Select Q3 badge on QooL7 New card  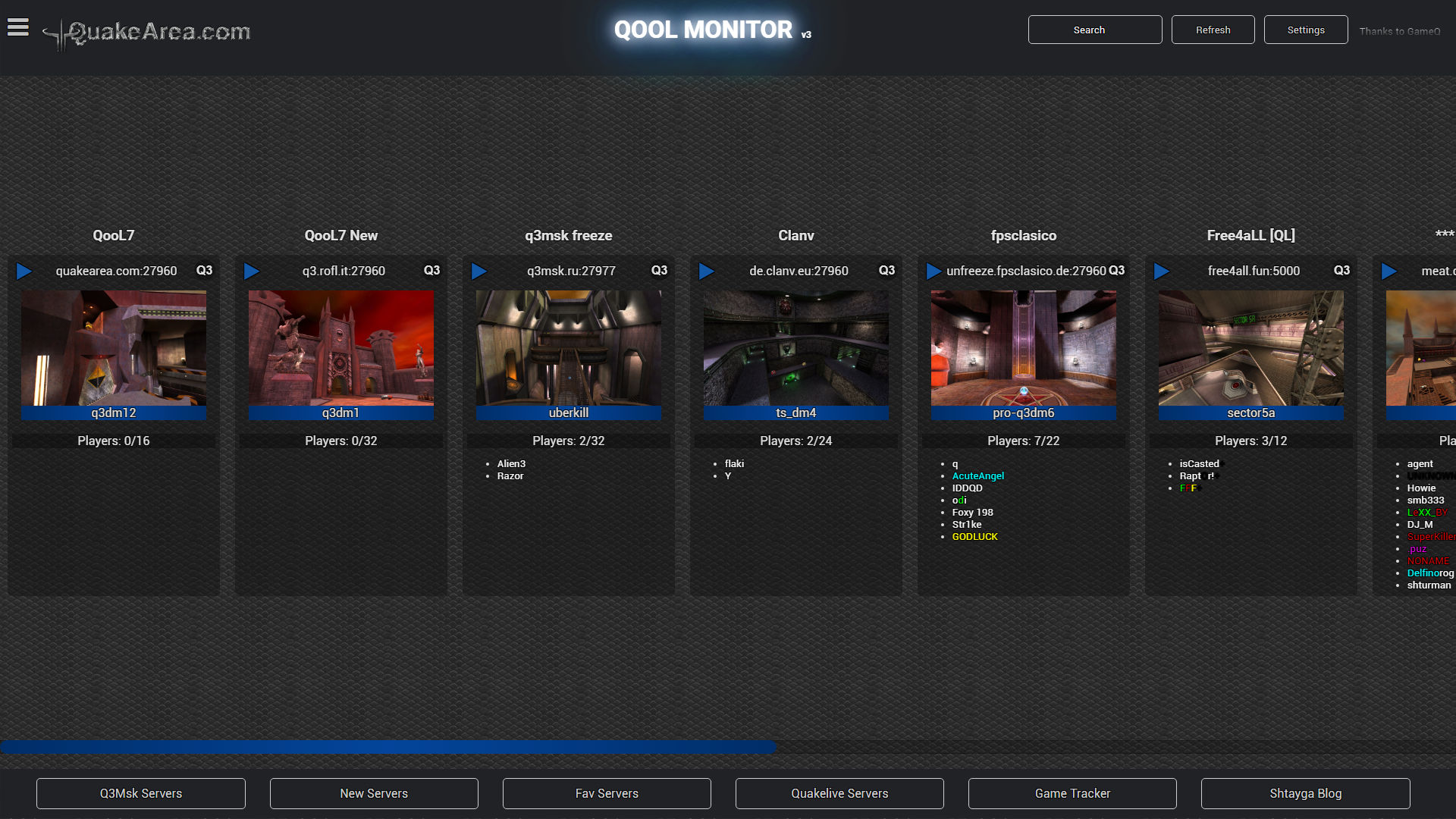[431, 271]
